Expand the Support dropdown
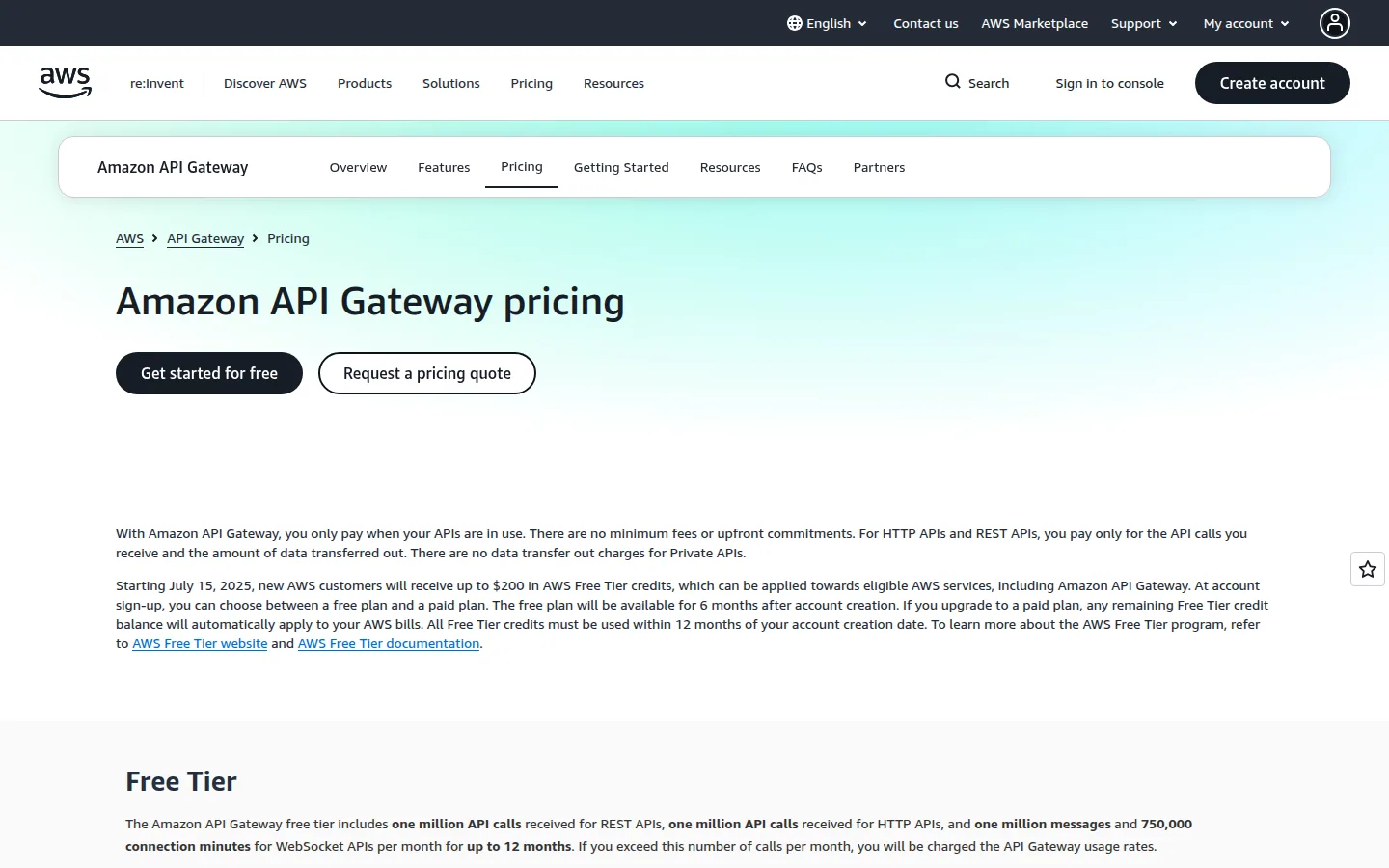Viewport: 1389px width, 868px height. click(x=1144, y=23)
